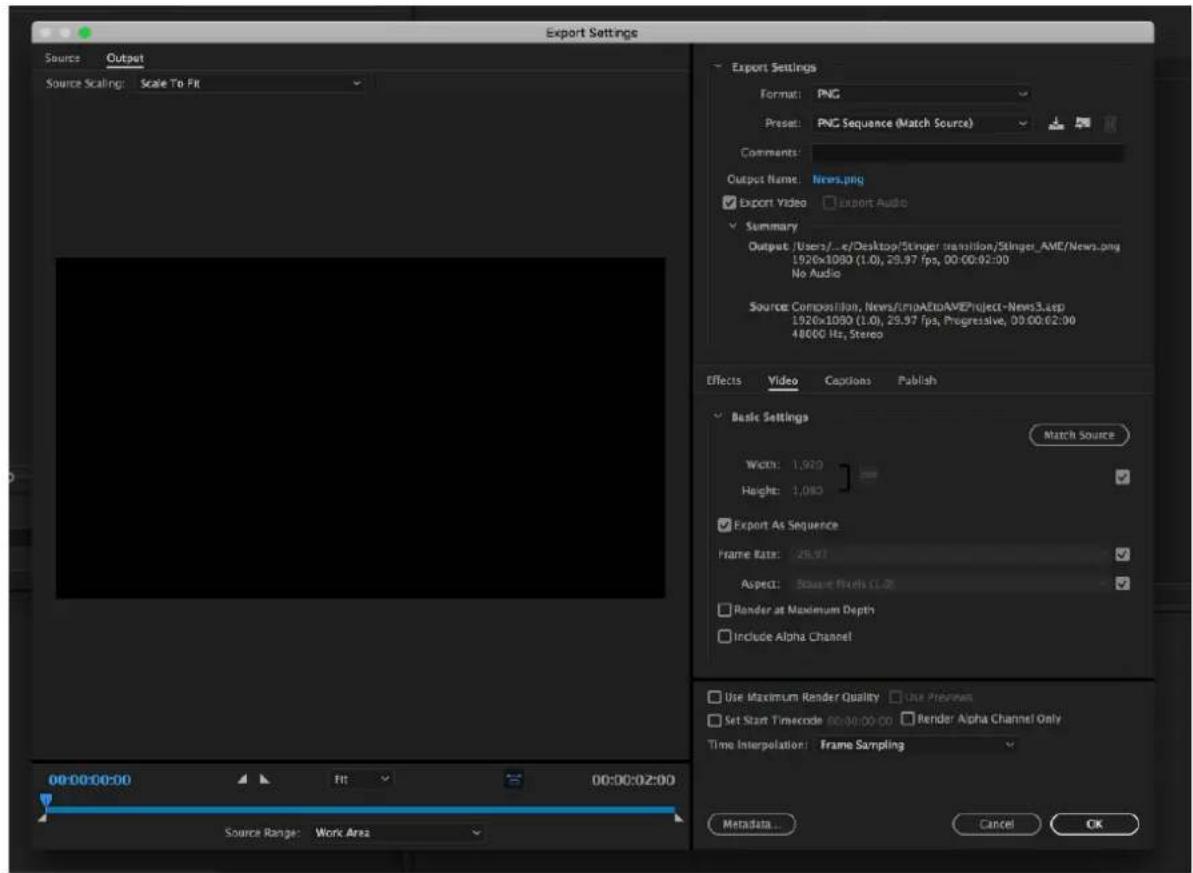1193x873 pixels.
Task: Open the Aspect dropdown
Action: click(x=950, y=584)
